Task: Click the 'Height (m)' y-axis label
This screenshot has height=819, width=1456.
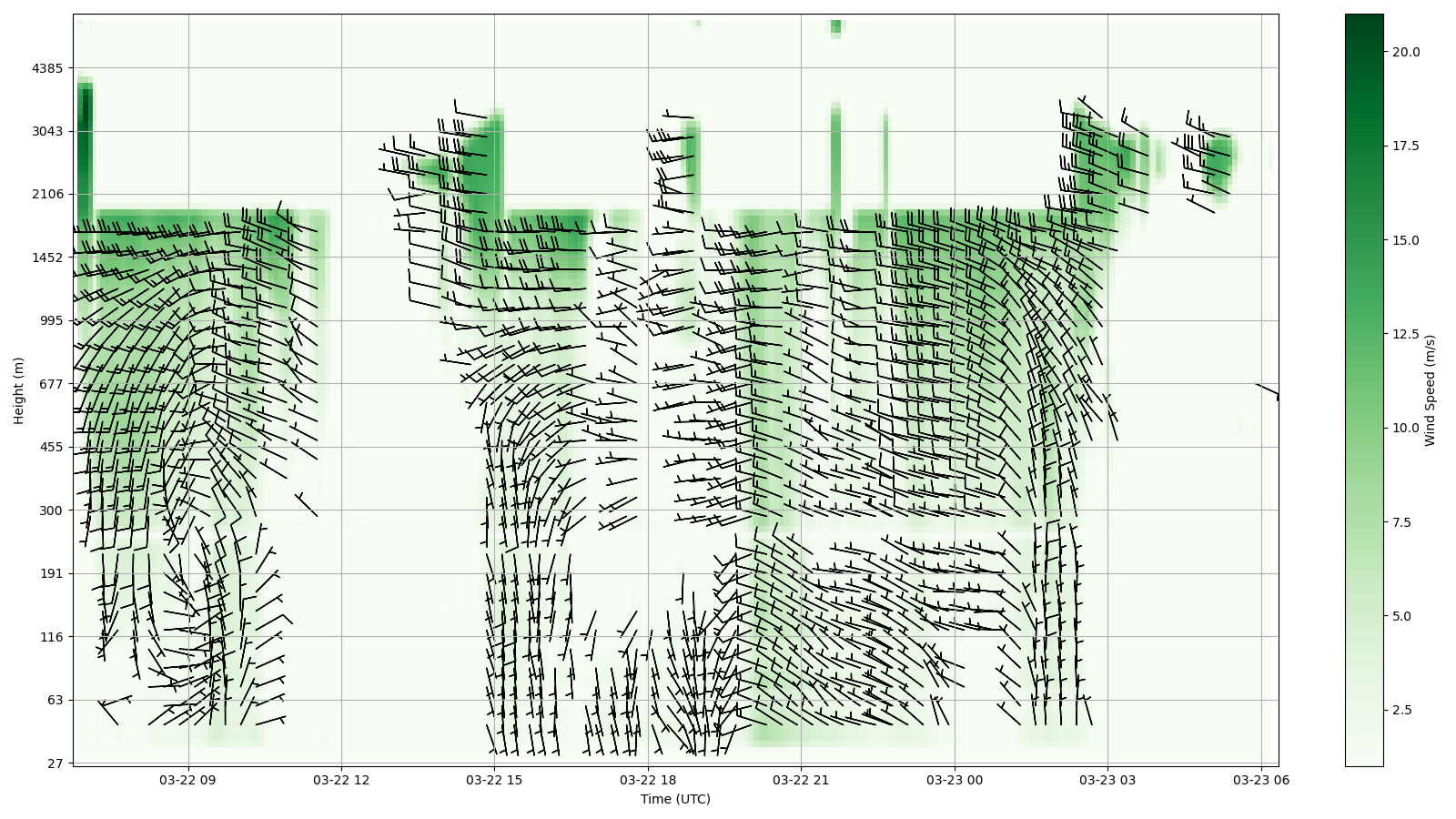Action: (x=18, y=390)
